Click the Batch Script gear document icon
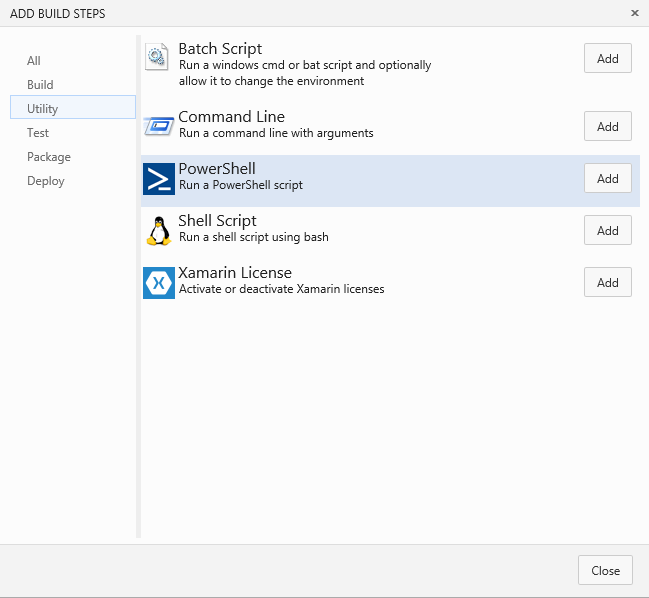The height and width of the screenshot is (598, 649). 156,57
